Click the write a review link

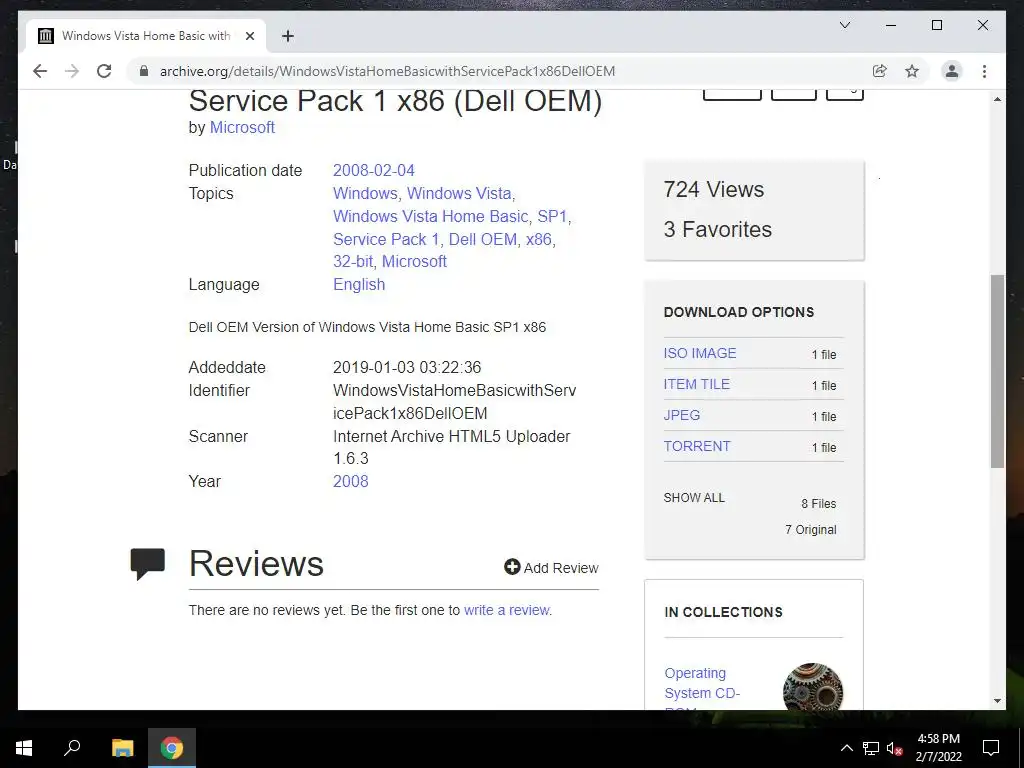pyautogui.click(x=506, y=610)
